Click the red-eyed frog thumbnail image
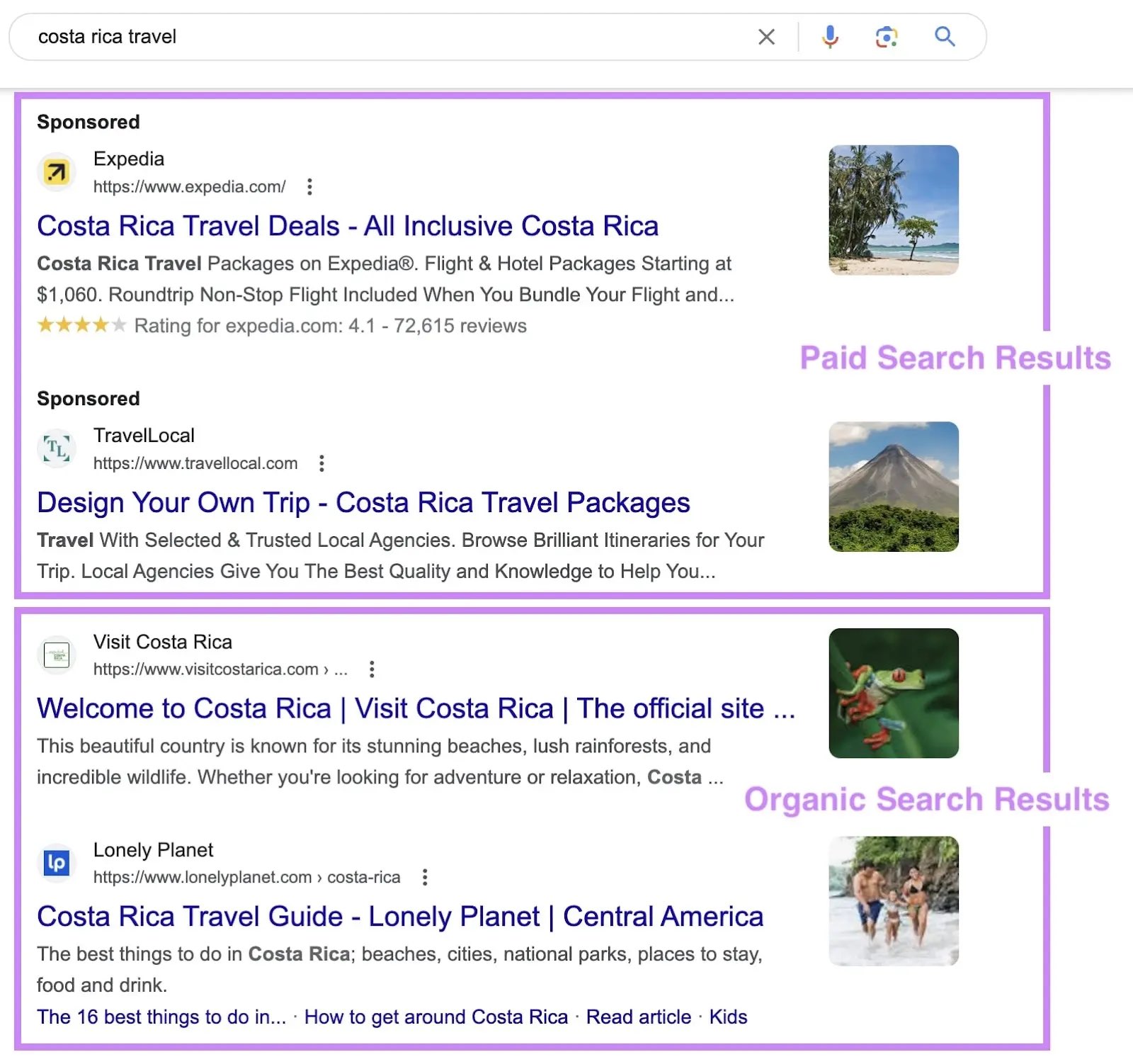The width and height of the screenshot is (1133, 1064). [894, 693]
